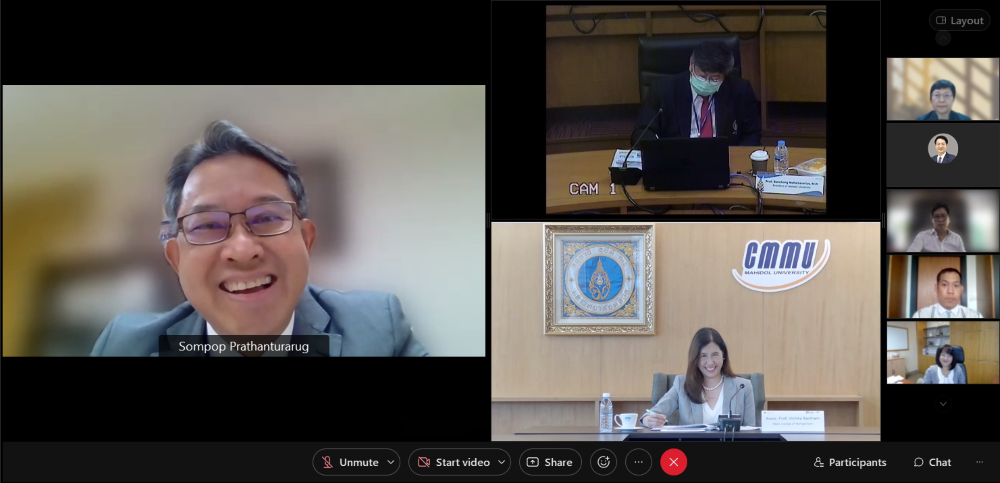Select the avatar-only participant thumbnail
1000x483 pixels.
942,155
